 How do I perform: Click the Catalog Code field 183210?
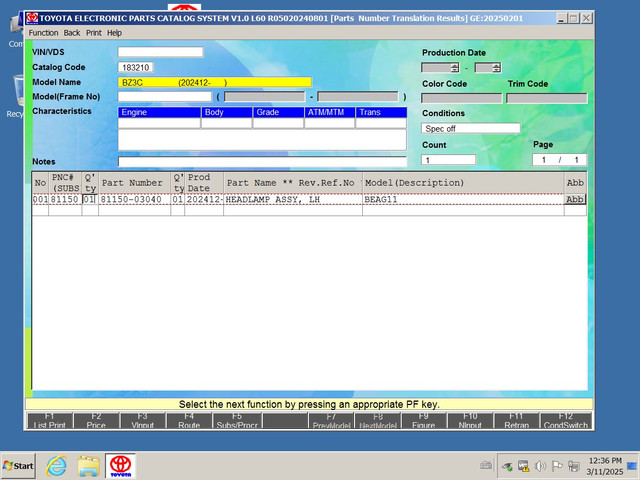(x=136, y=67)
